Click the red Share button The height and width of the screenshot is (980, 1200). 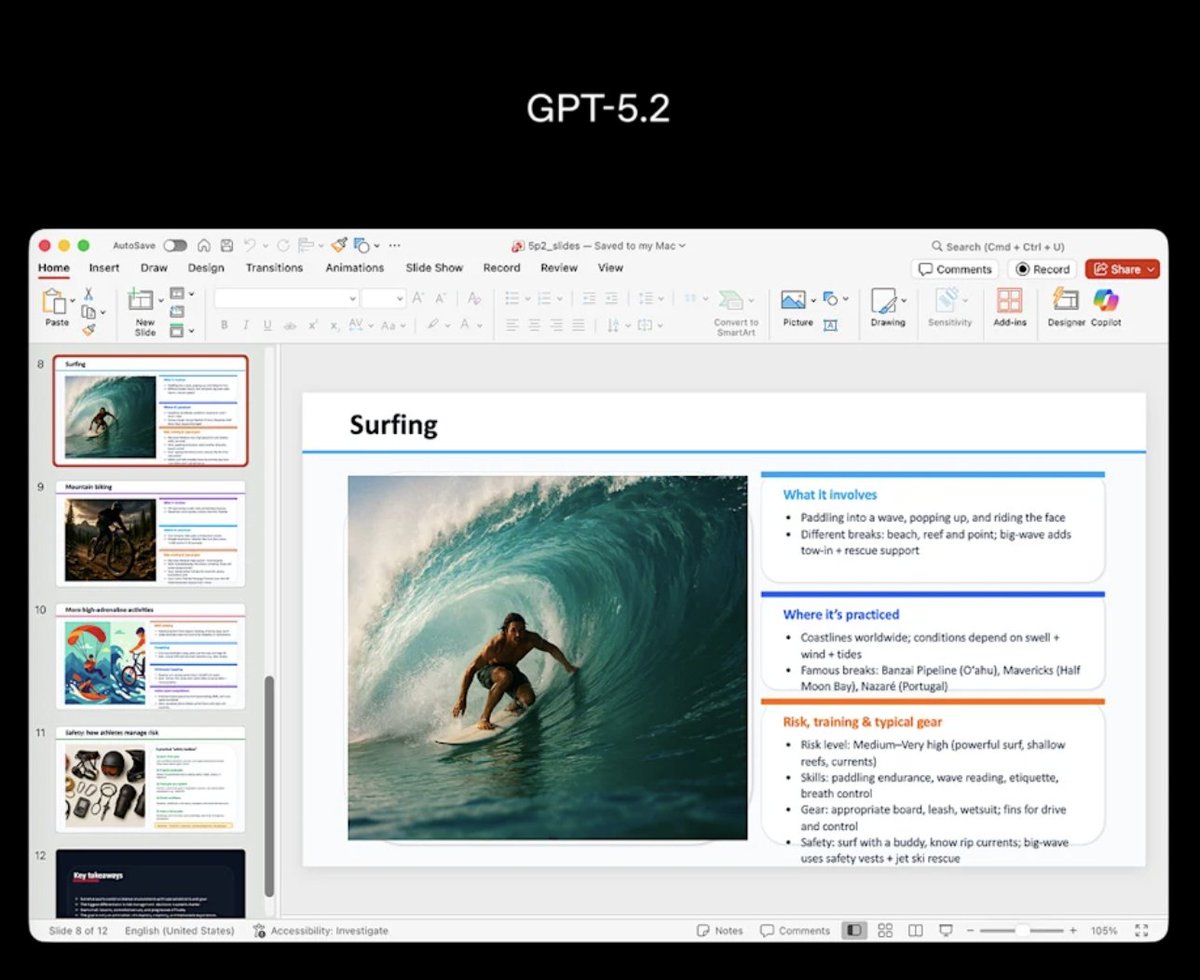[1122, 269]
